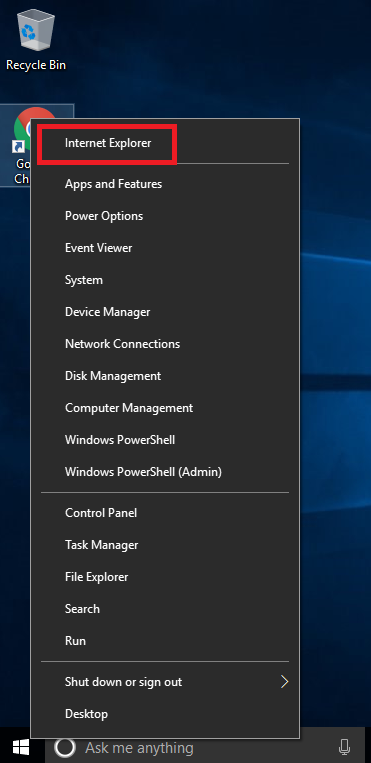Open Computer Management
This screenshot has height=763, width=371.
click(165, 408)
